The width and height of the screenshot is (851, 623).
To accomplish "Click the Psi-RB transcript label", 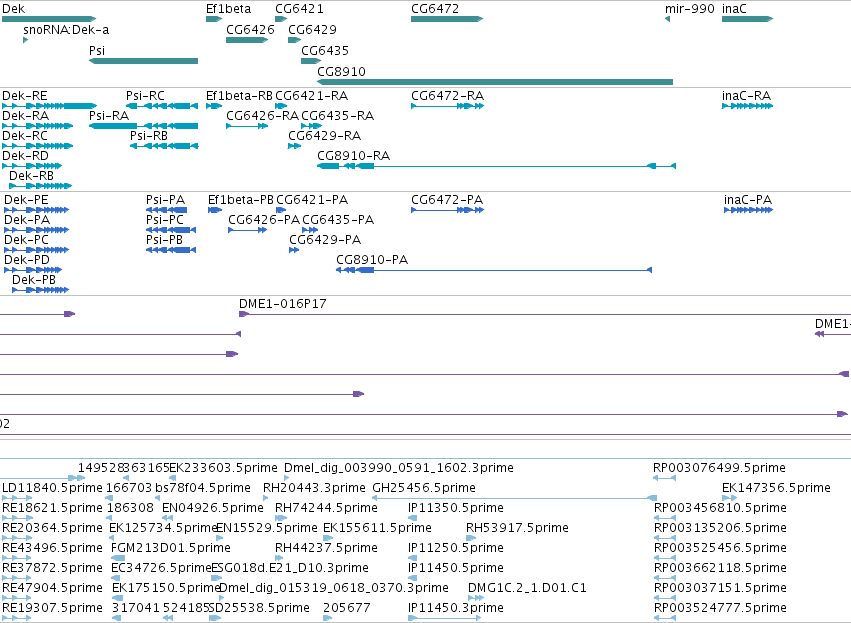I will click(149, 136).
